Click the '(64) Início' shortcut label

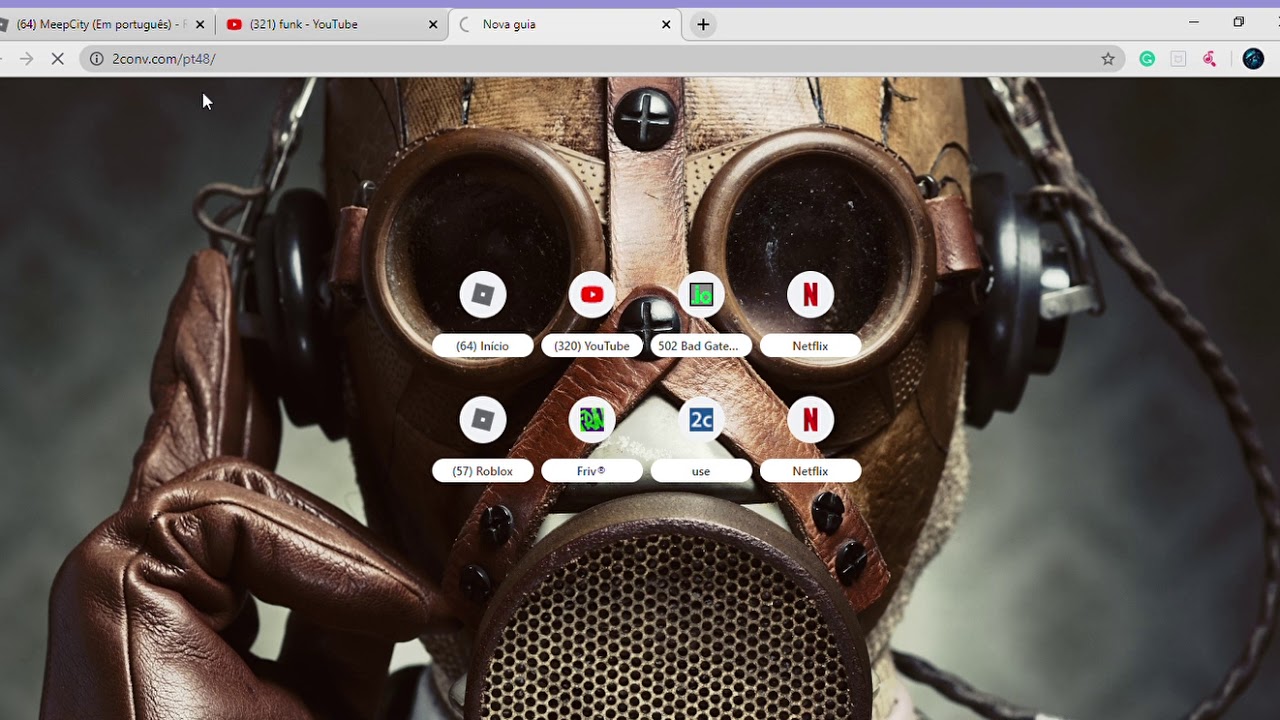pos(483,346)
